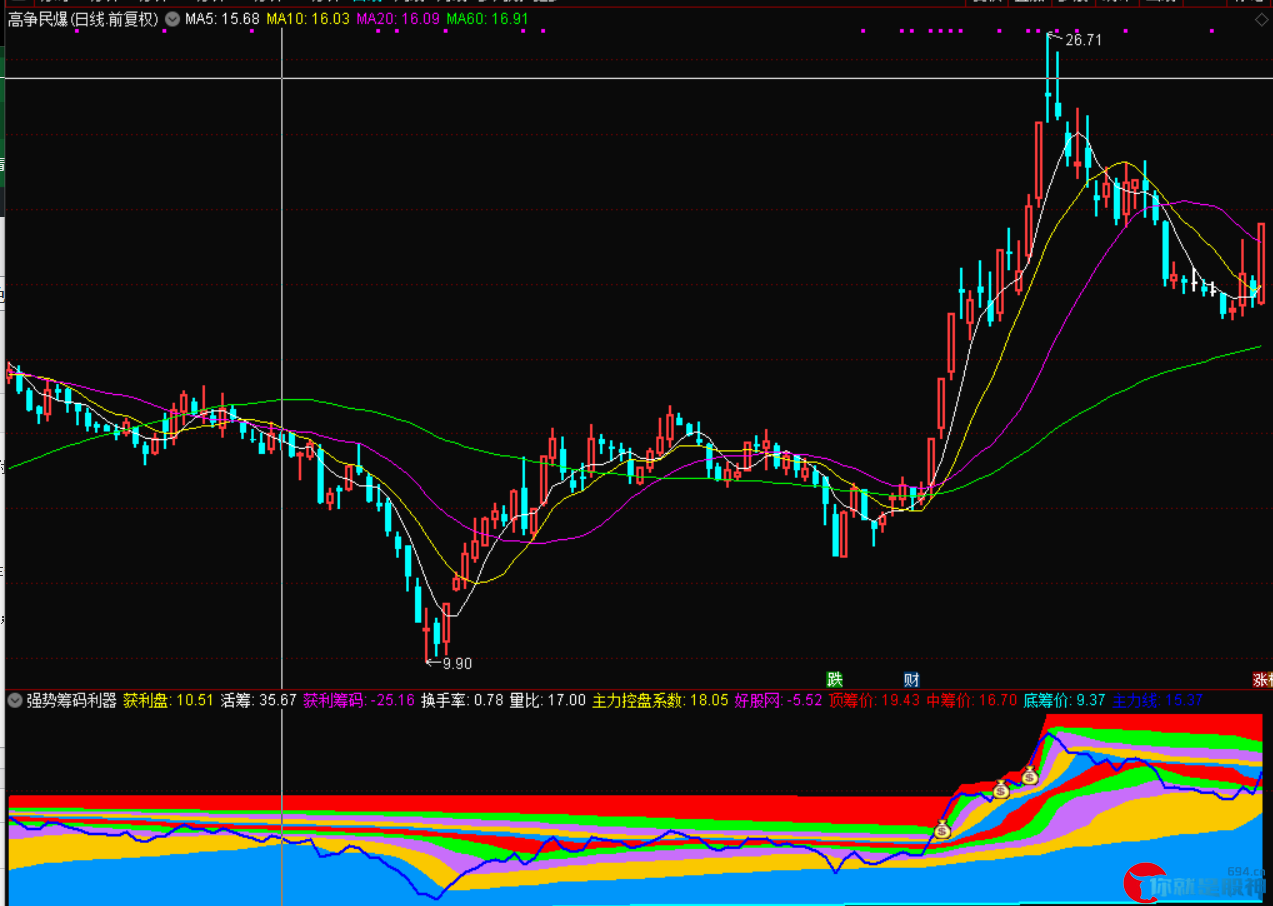Viewport: 1273px width, 906px height.
Task: Click the 顶筹价: 19.43 value
Action: pyautogui.click(x=874, y=700)
